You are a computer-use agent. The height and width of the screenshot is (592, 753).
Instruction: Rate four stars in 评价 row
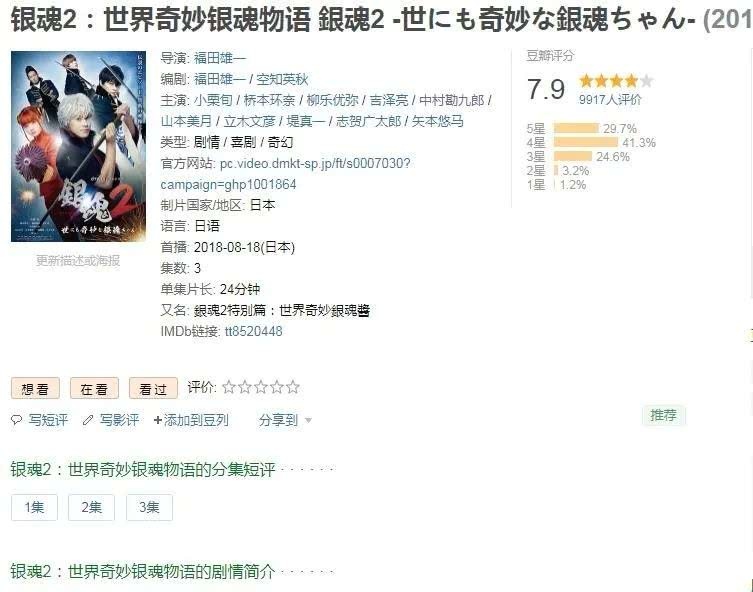pos(277,387)
